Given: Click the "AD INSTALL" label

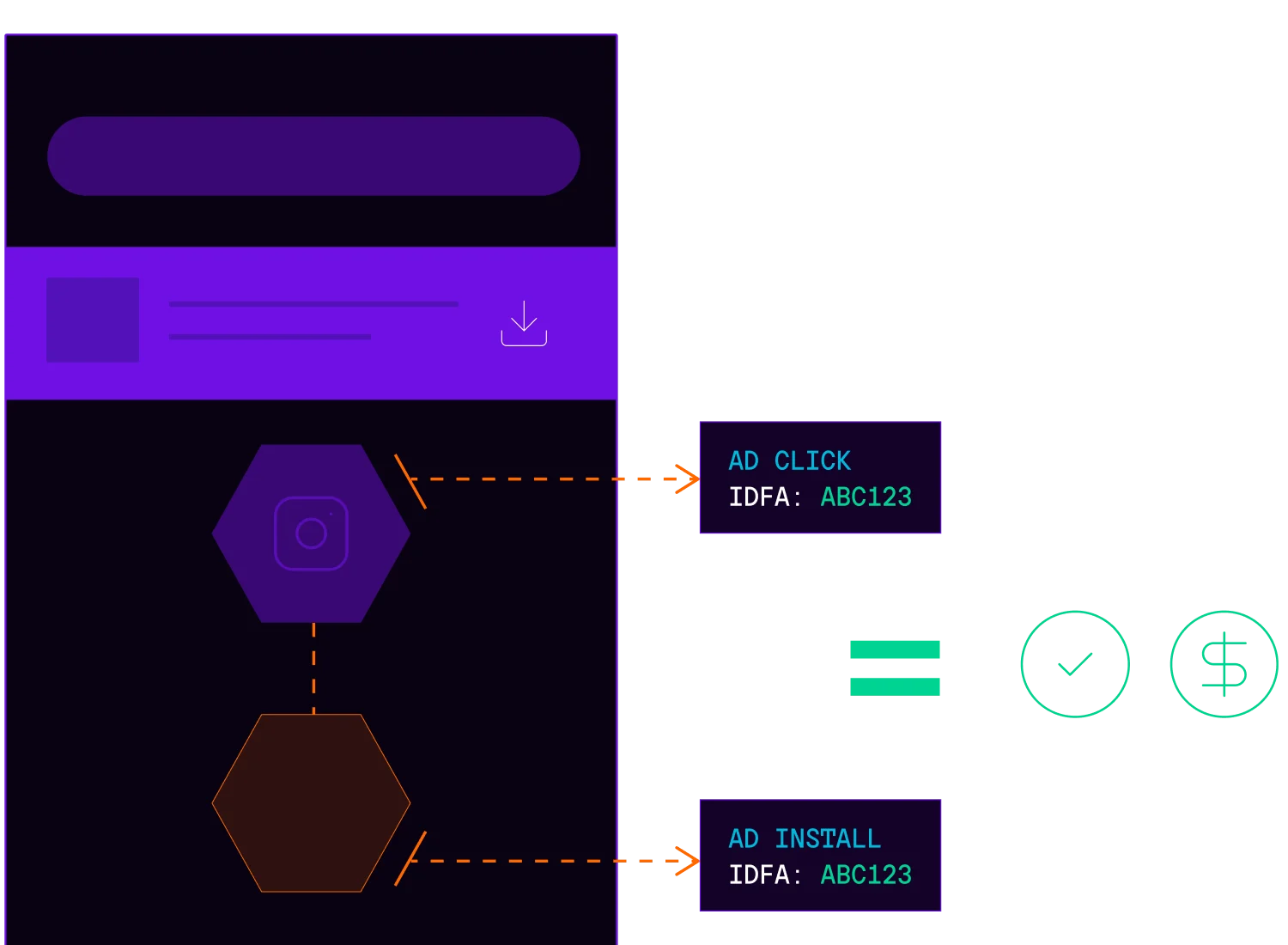Looking at the screenshot, I should (805, 839).
